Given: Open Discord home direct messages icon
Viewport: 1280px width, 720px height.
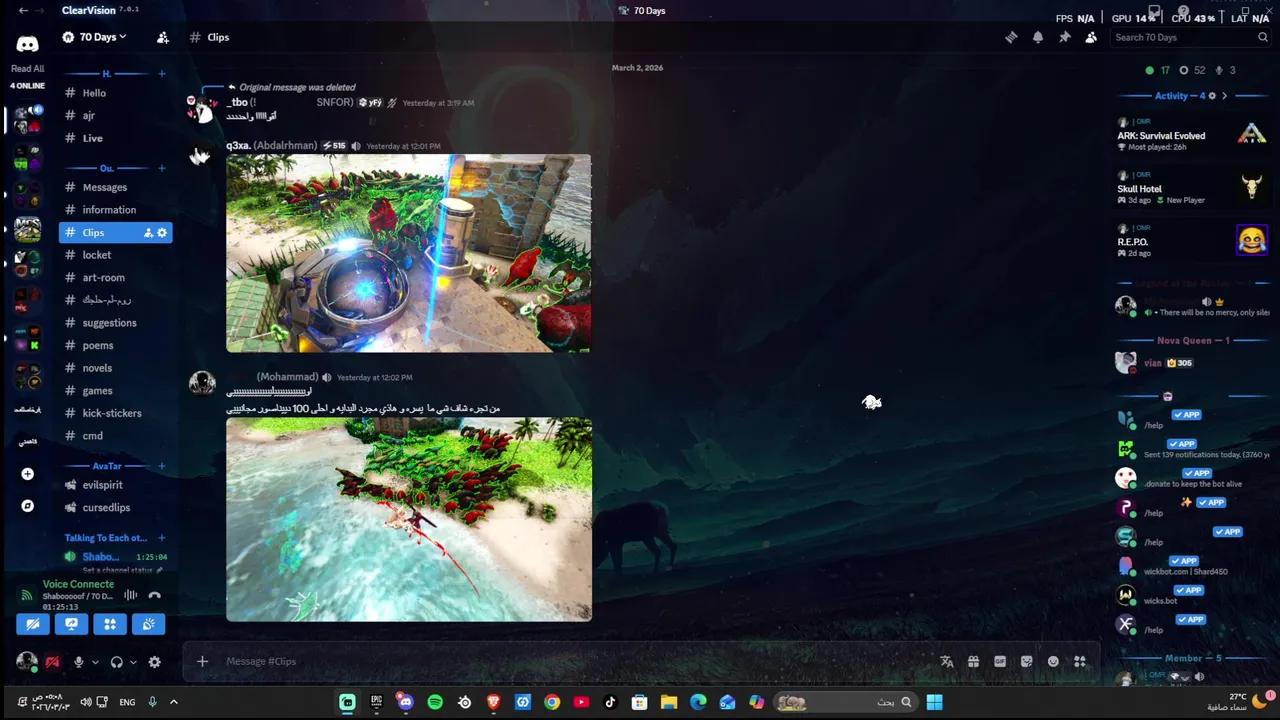Looking at the screenshot, I should click(27, 44).
